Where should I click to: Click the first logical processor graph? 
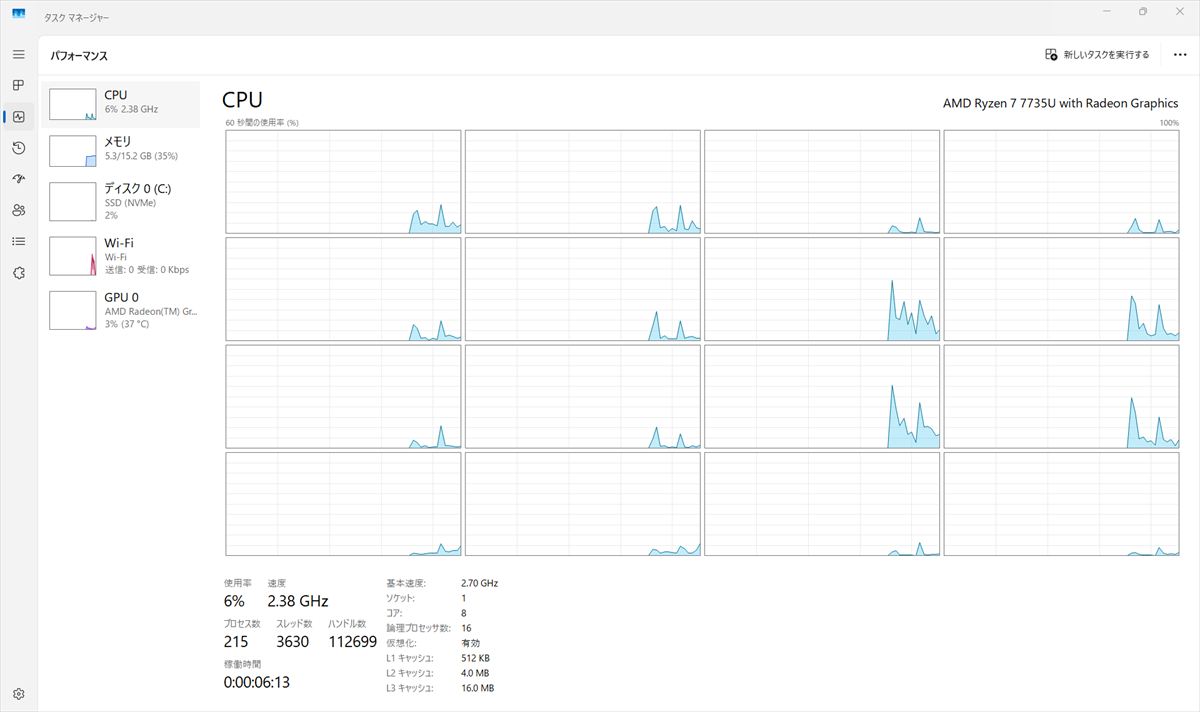click(x=343, y=182)
